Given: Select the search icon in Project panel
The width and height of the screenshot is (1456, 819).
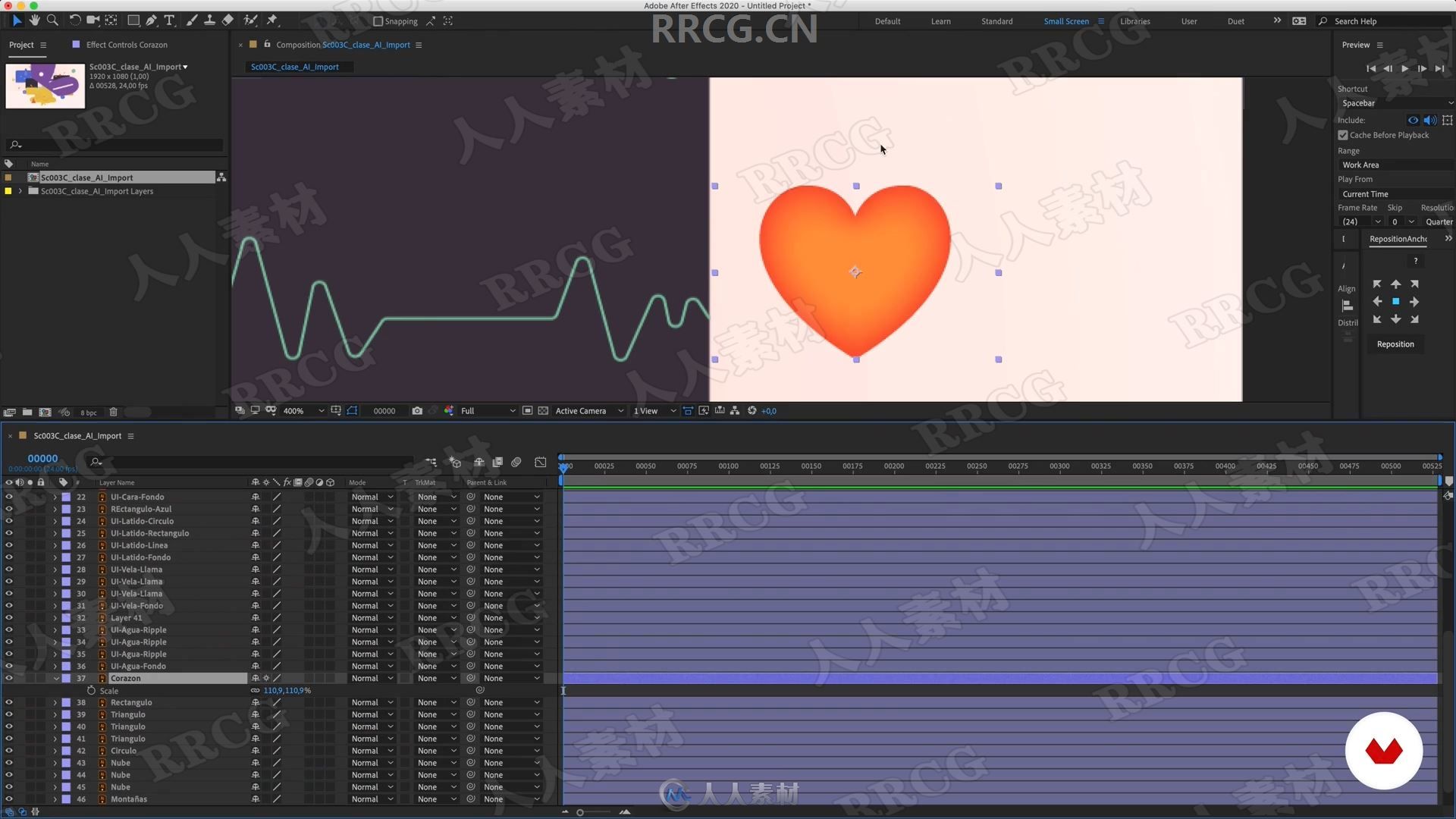Looking at the screenshot, I should click(x=15, y=144).
